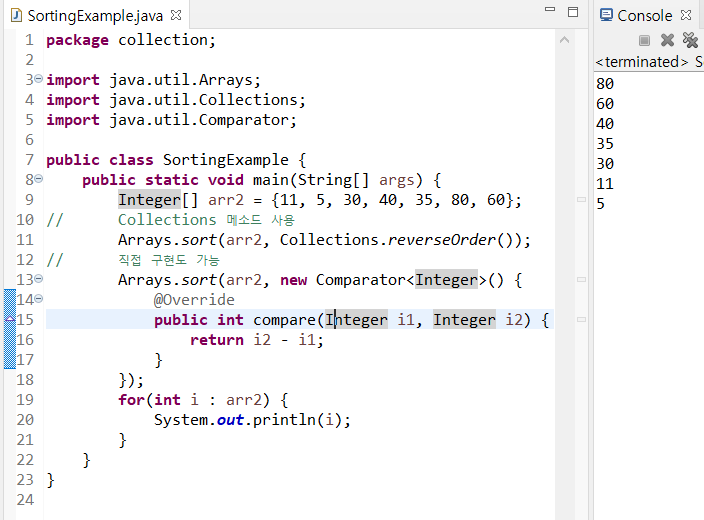Click overview ruler marker beside line 13
Image resolution: width=704 pixels, height=520 pixels.
[x=581, y=279]
